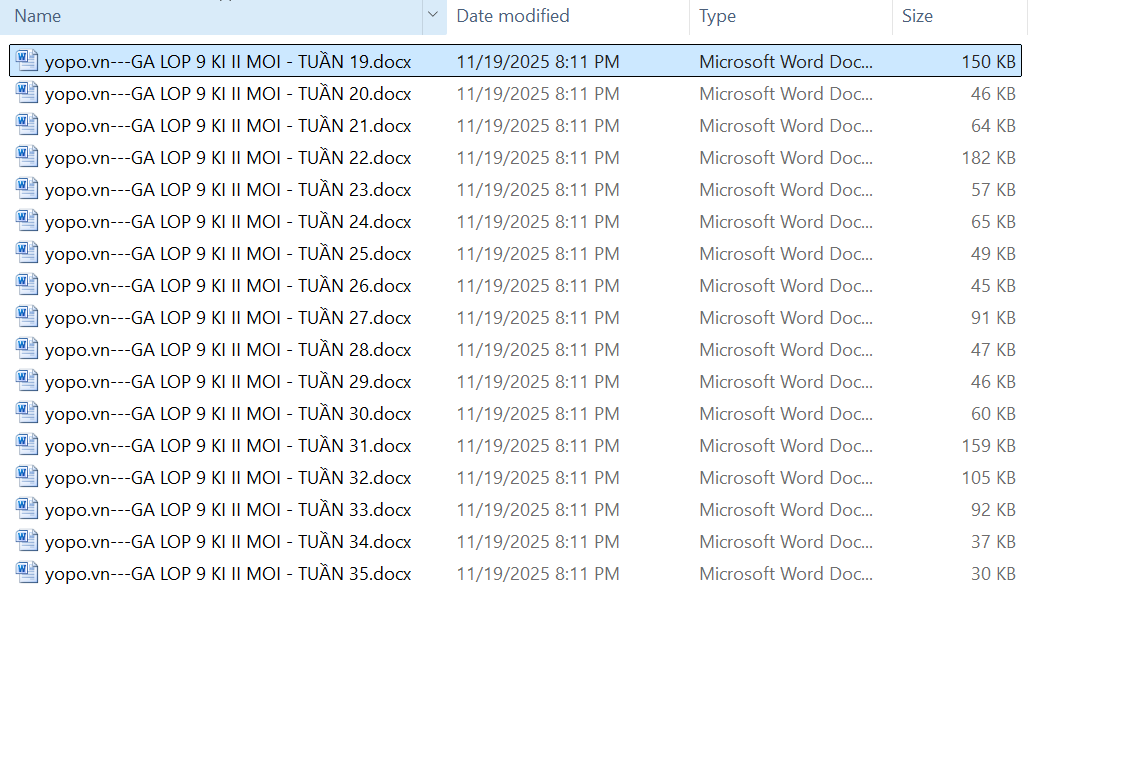Click the Word icon for TUẦN 19.docx
Screen dimensions: 1135x776
tap(27, 61)
